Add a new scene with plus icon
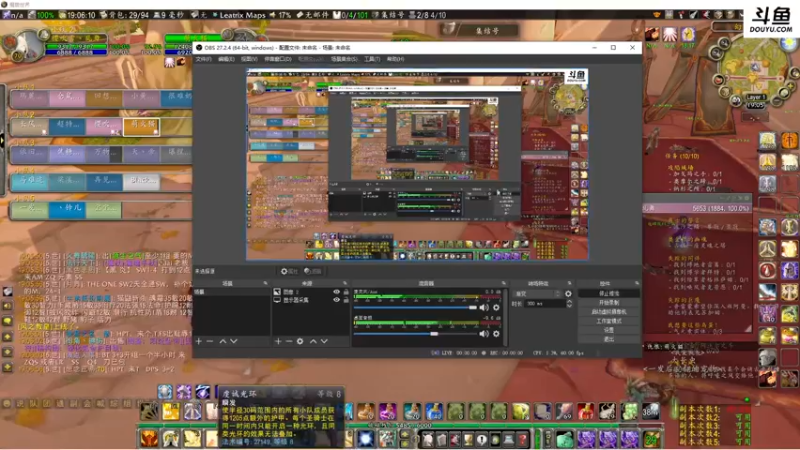800x450 pixels. [199, 341]
